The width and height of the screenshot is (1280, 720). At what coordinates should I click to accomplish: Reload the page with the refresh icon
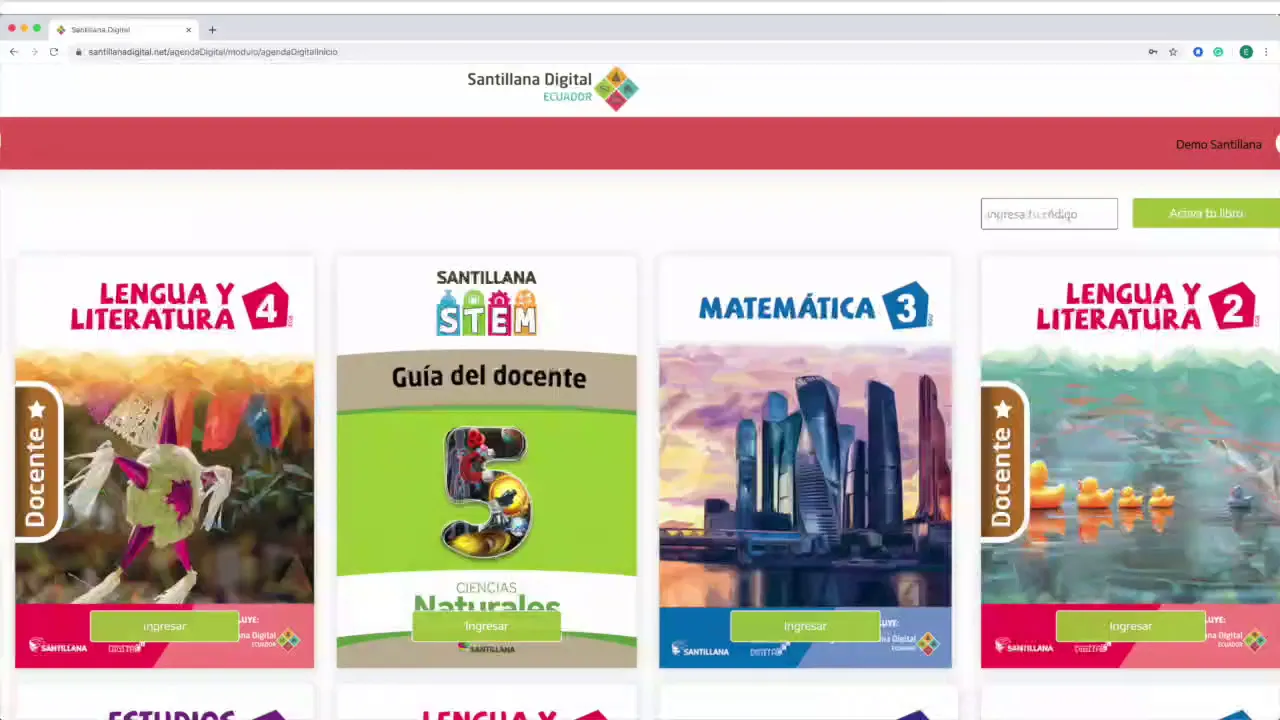point(54,52)
